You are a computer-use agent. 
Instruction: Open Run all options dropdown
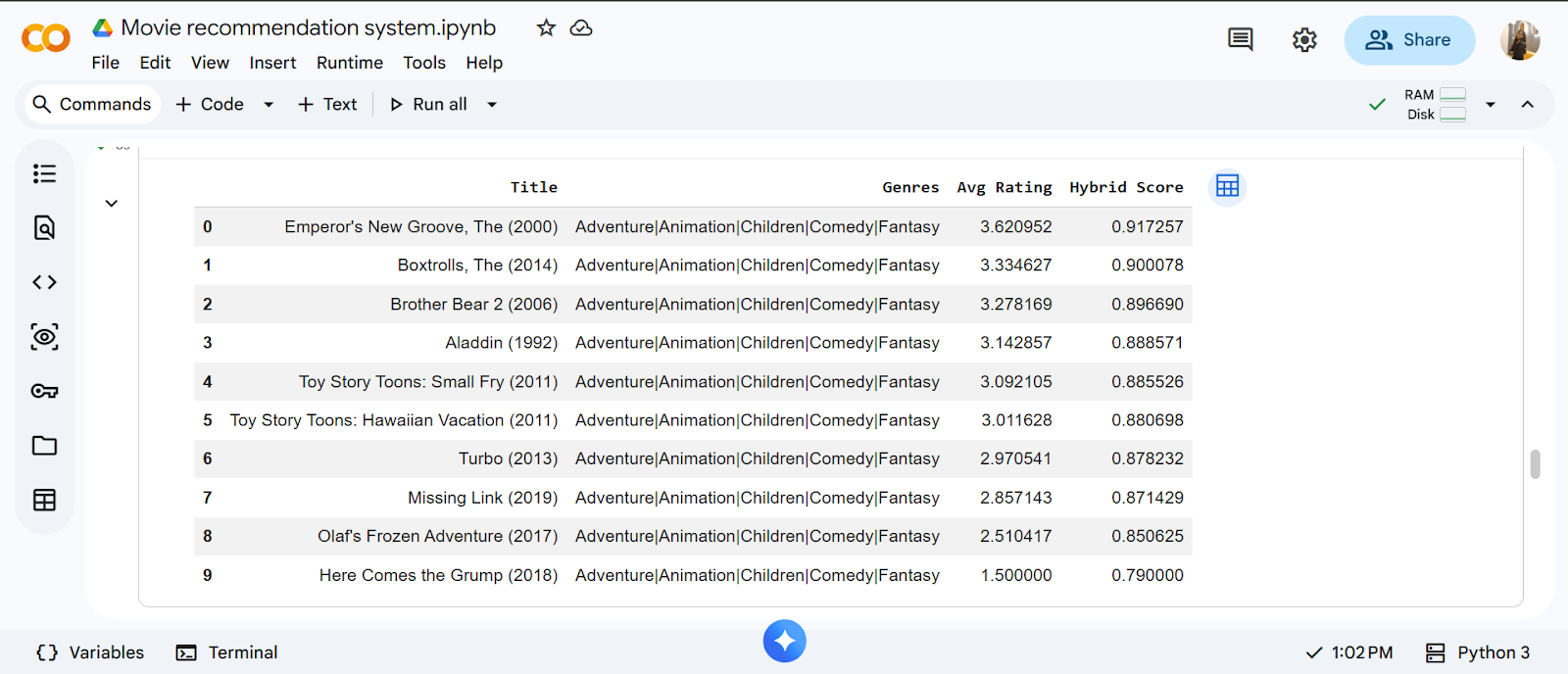click(x=492, y=105)
